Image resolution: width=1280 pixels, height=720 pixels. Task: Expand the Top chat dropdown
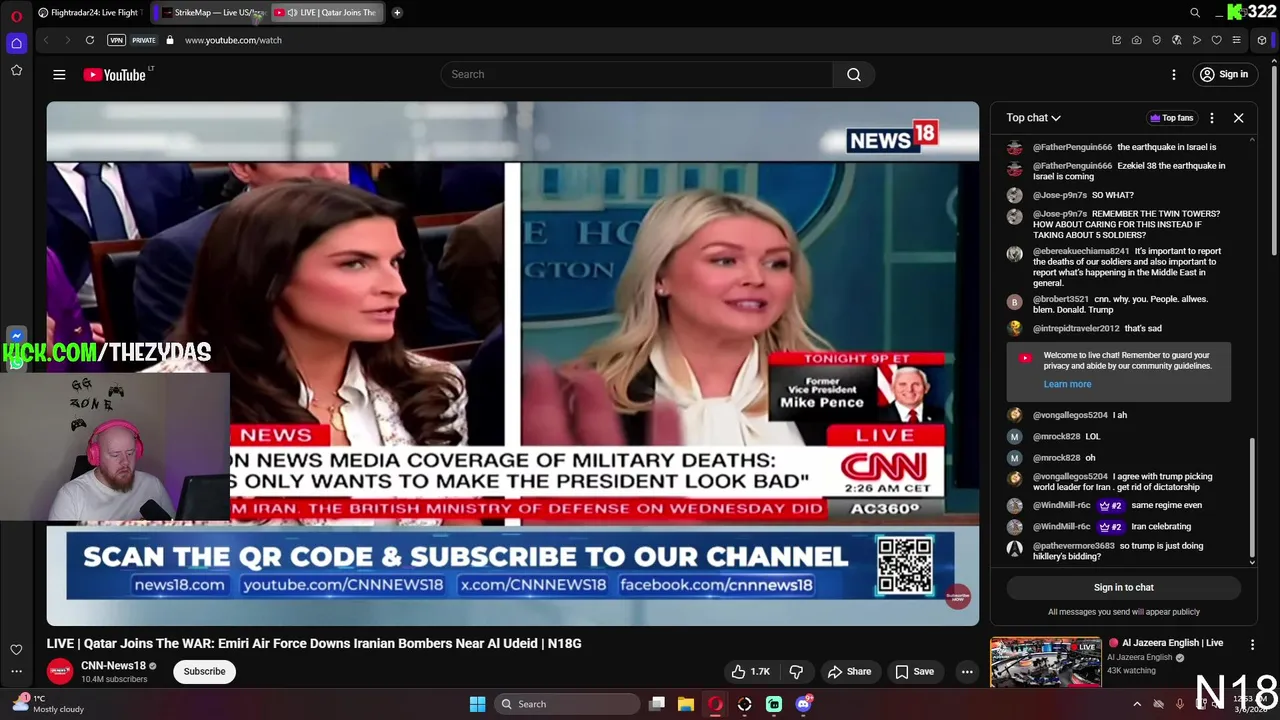(x=1033, y=118)
